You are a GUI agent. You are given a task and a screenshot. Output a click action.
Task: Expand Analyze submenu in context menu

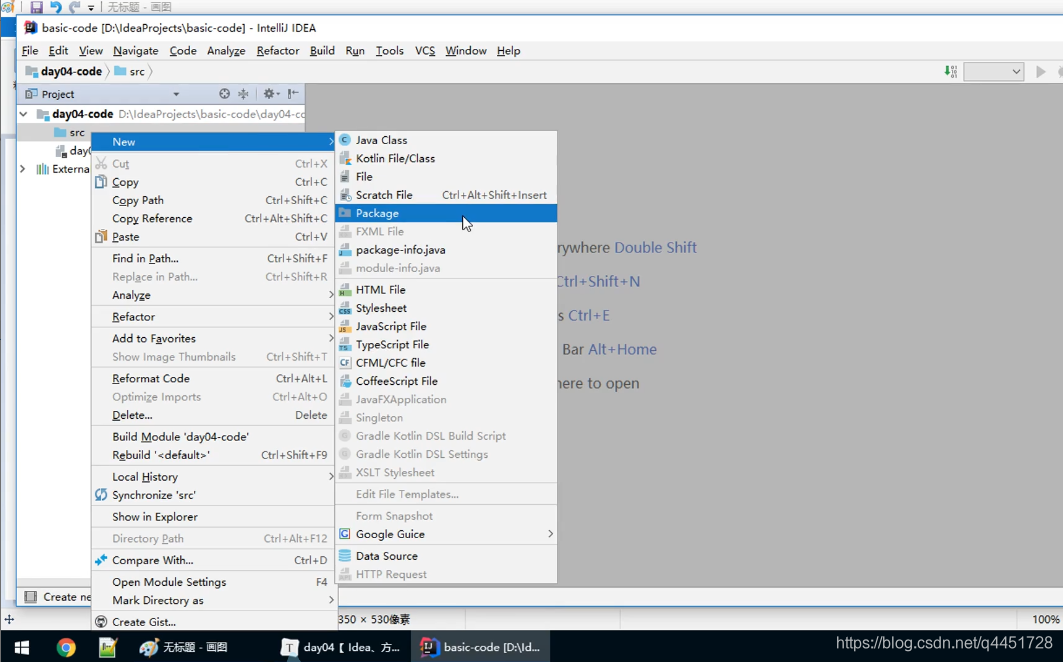[213, 296]
